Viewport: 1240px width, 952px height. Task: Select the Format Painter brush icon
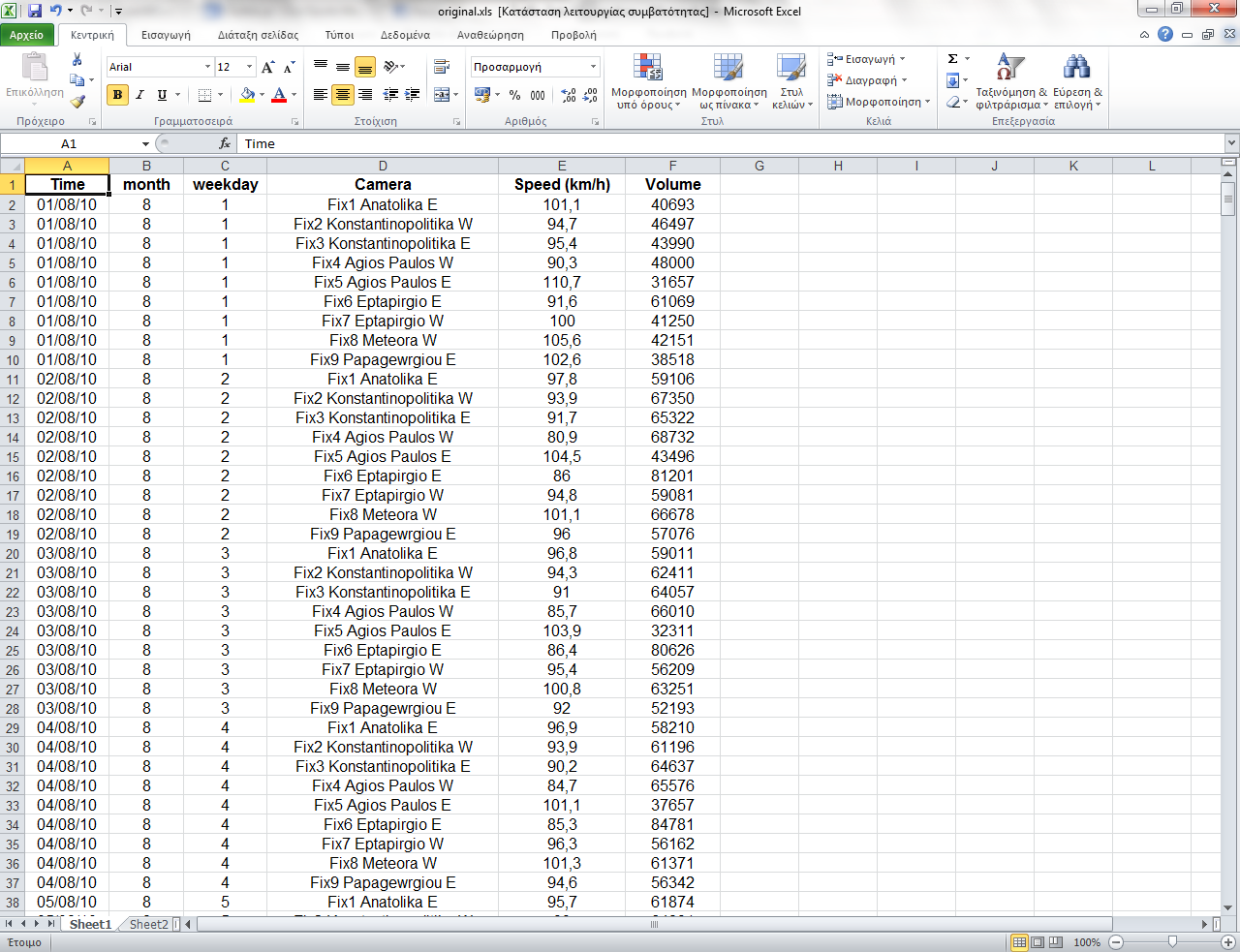[x=77, y=101]
